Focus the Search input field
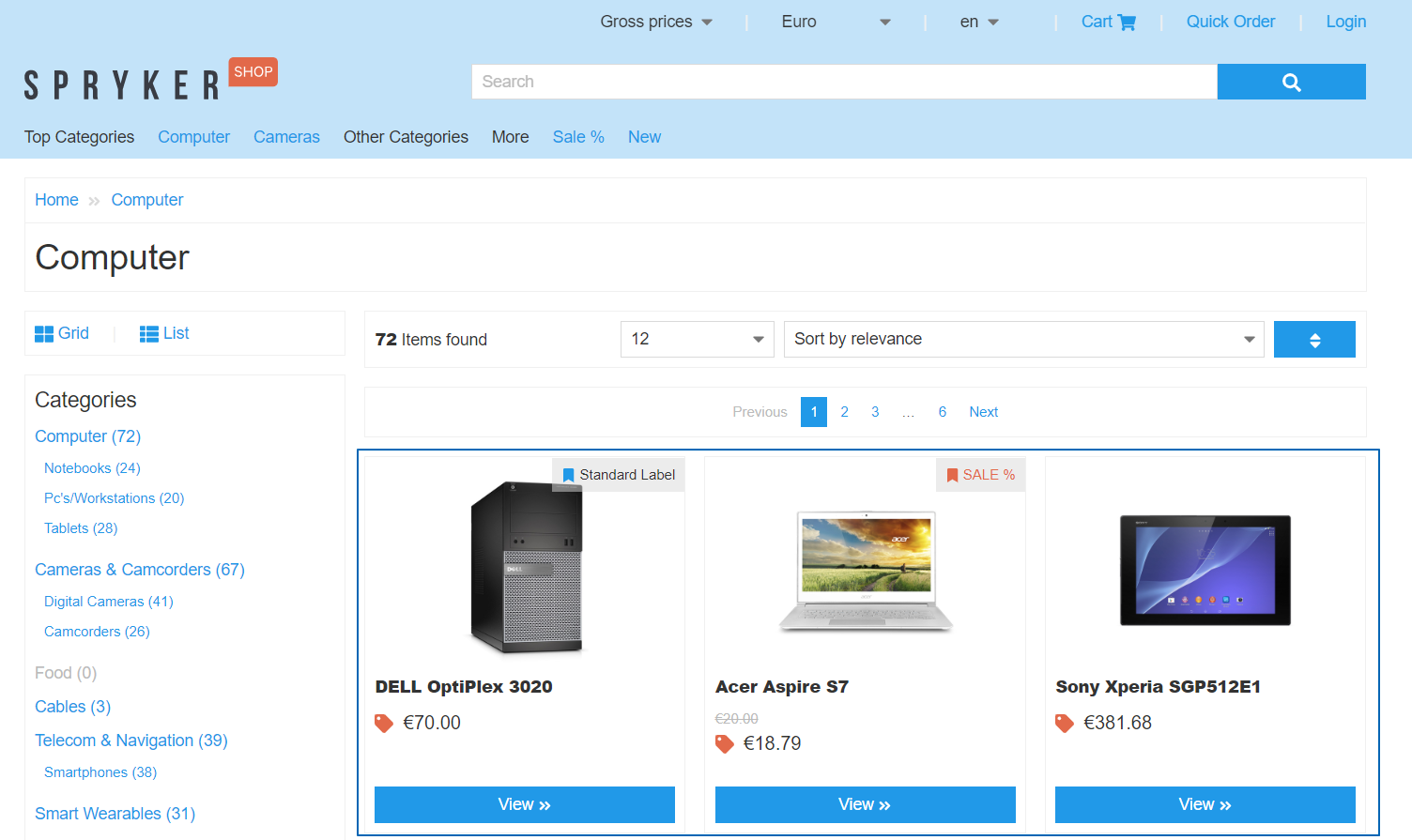Screen dimensions: 1412x840 (x=844, y=82)
